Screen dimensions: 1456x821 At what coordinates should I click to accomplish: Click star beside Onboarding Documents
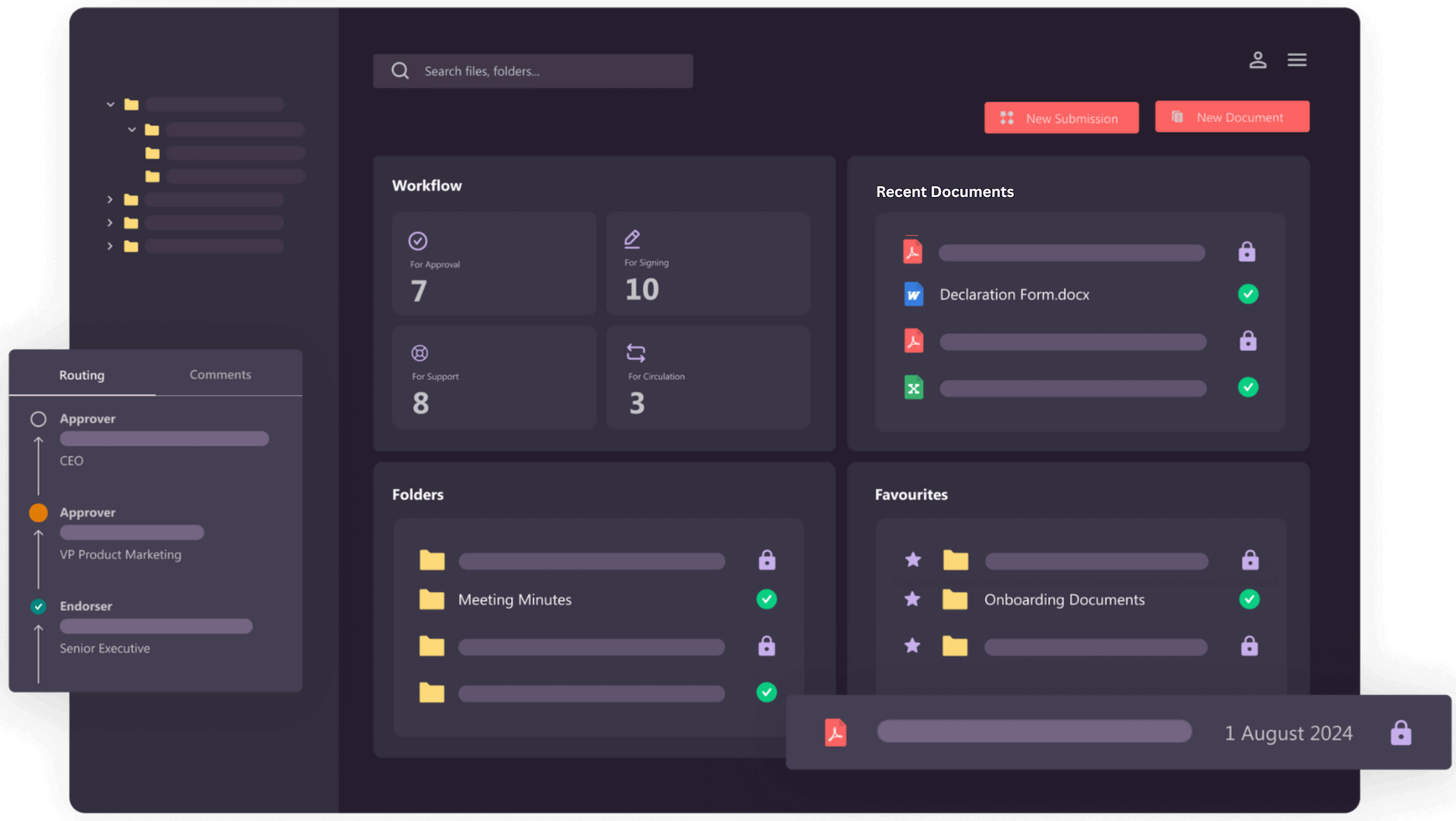pos(912,600)
